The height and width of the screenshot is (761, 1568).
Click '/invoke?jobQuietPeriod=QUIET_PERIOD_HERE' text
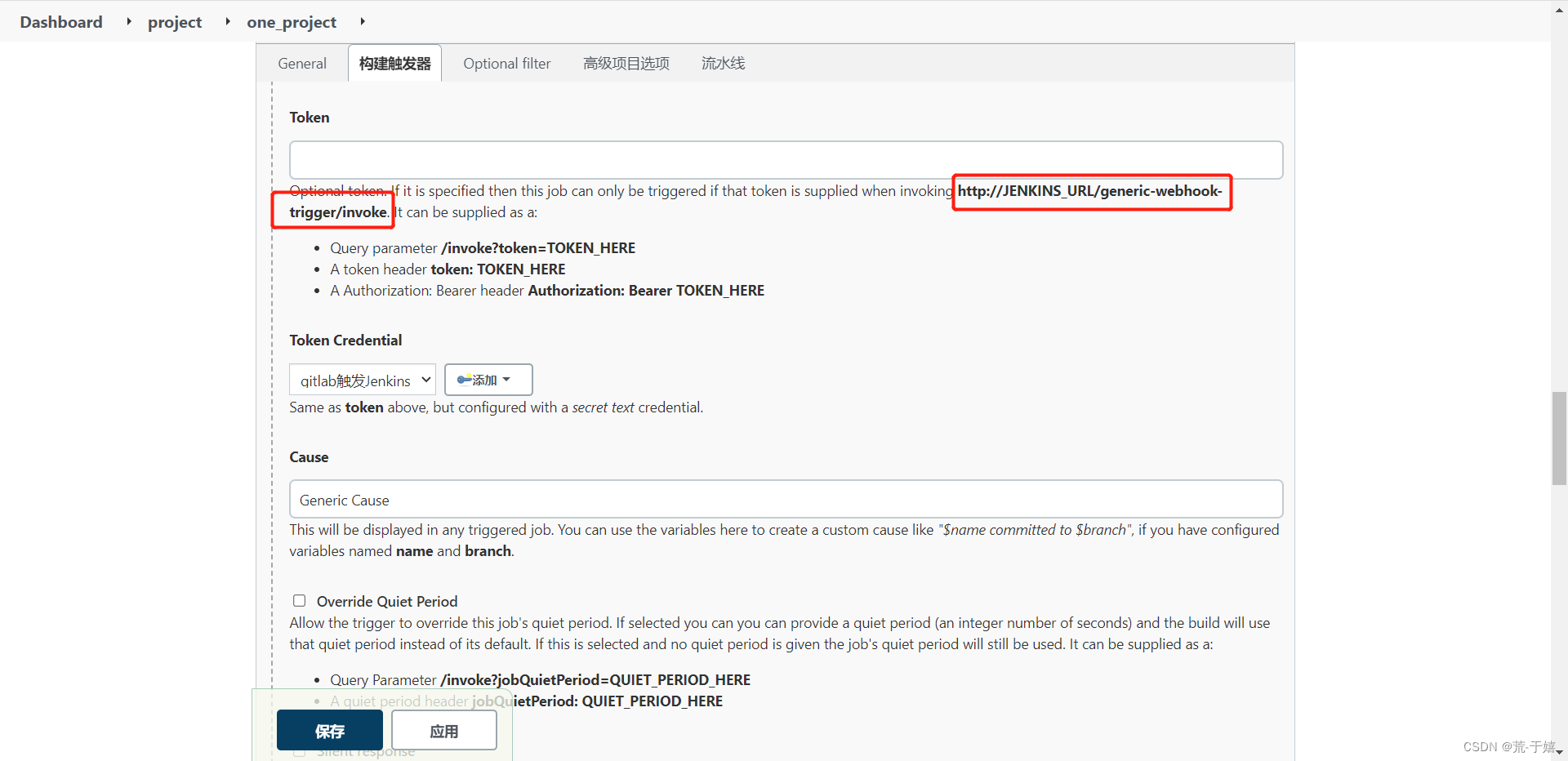tap(595, 680)
